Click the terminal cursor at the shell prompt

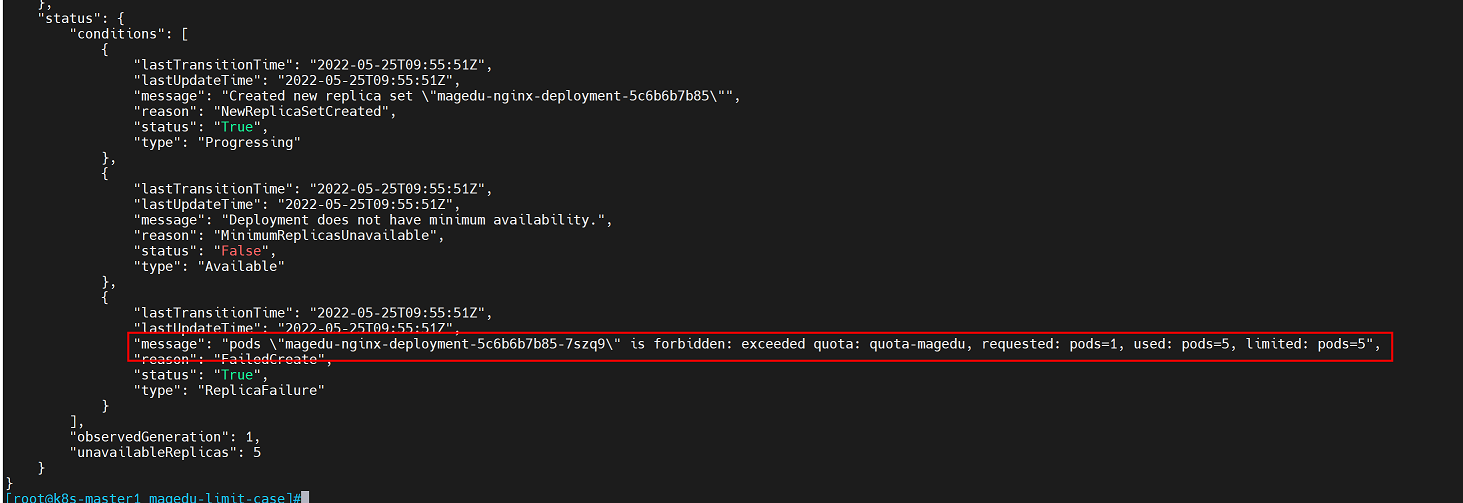[306, 497]
